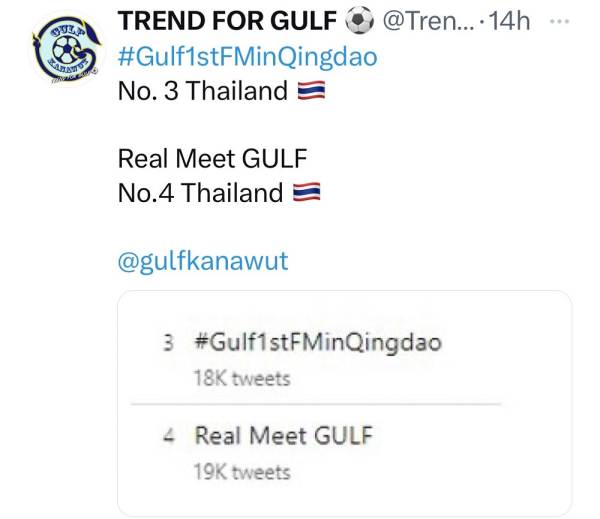Click the soccer ball emoji beside the name

point(357,21)
